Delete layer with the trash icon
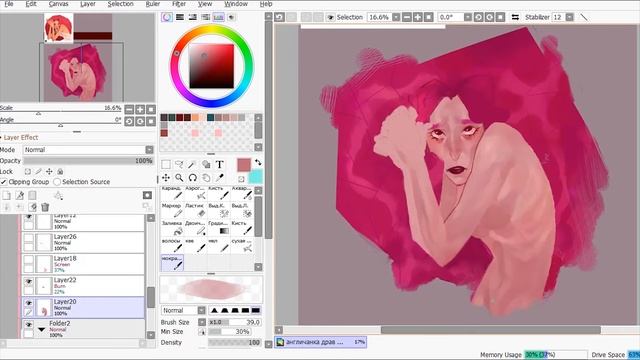 tap(45, 207)
